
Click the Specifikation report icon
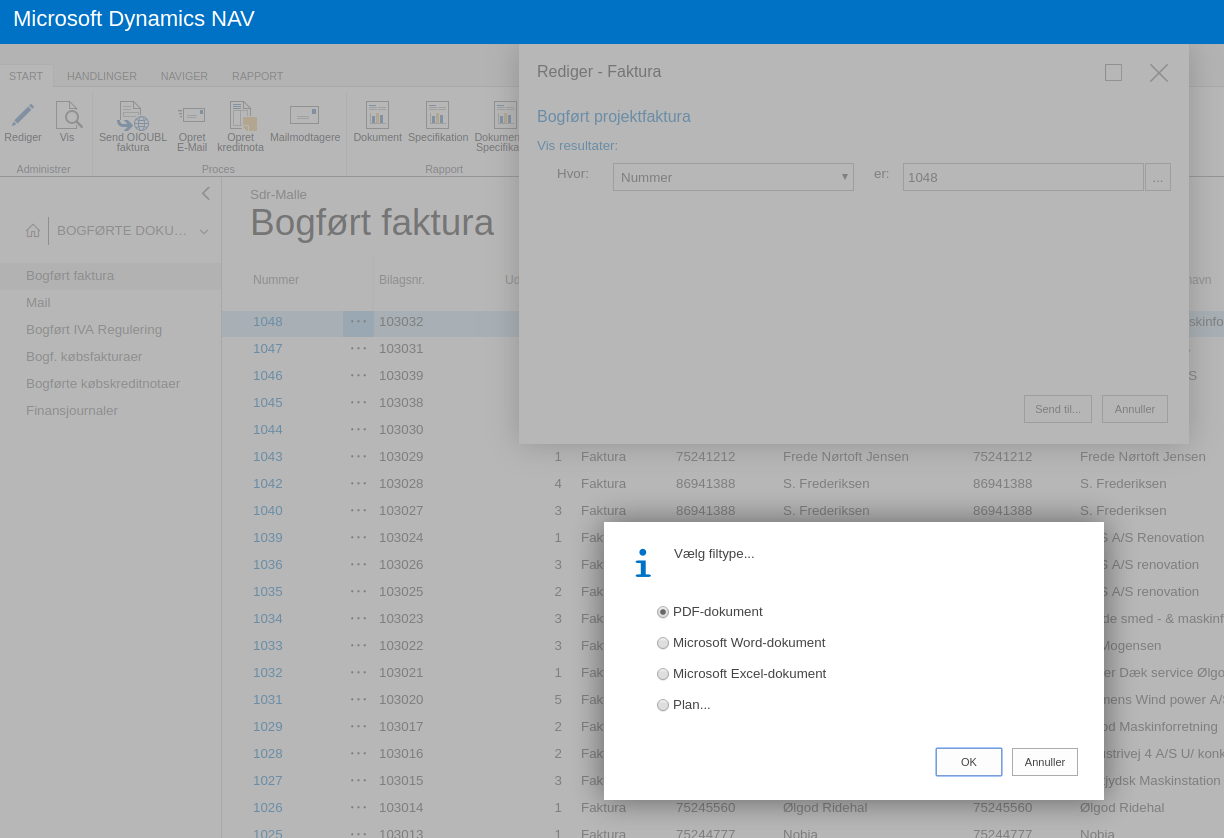[x=437, y=114]
